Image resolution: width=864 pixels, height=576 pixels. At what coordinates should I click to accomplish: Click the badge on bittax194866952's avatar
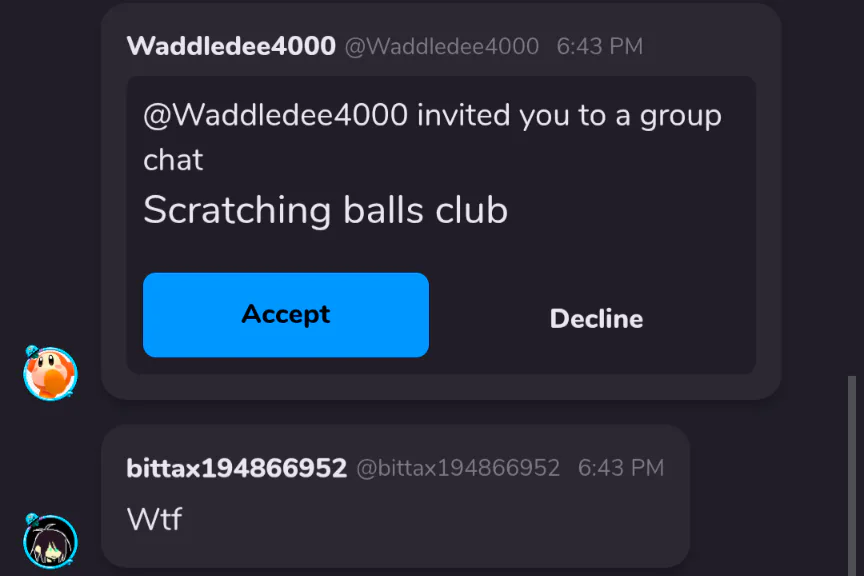point(32,519)
